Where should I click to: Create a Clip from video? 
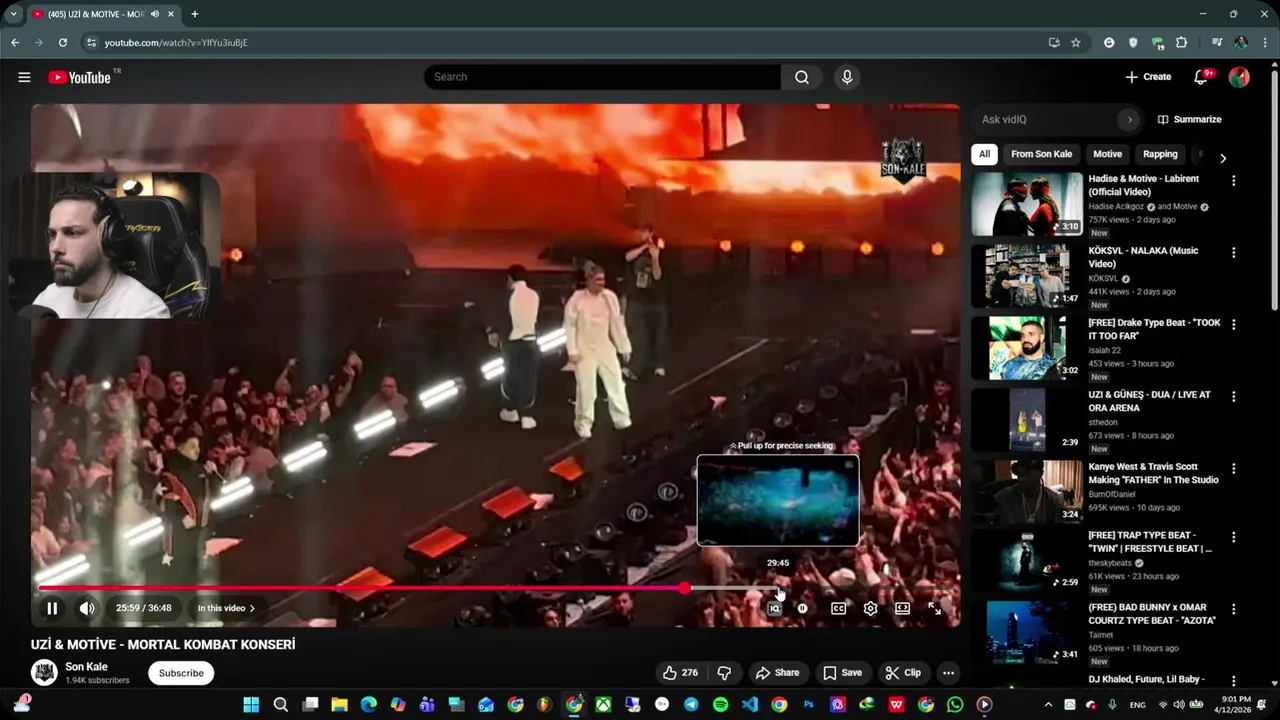(903, 673)
